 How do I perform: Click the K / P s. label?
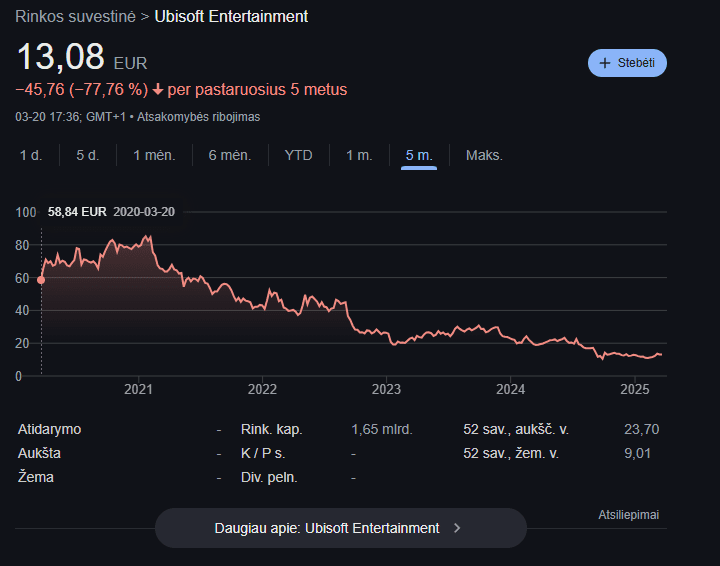pyautogui.click(x=263, y=454)
